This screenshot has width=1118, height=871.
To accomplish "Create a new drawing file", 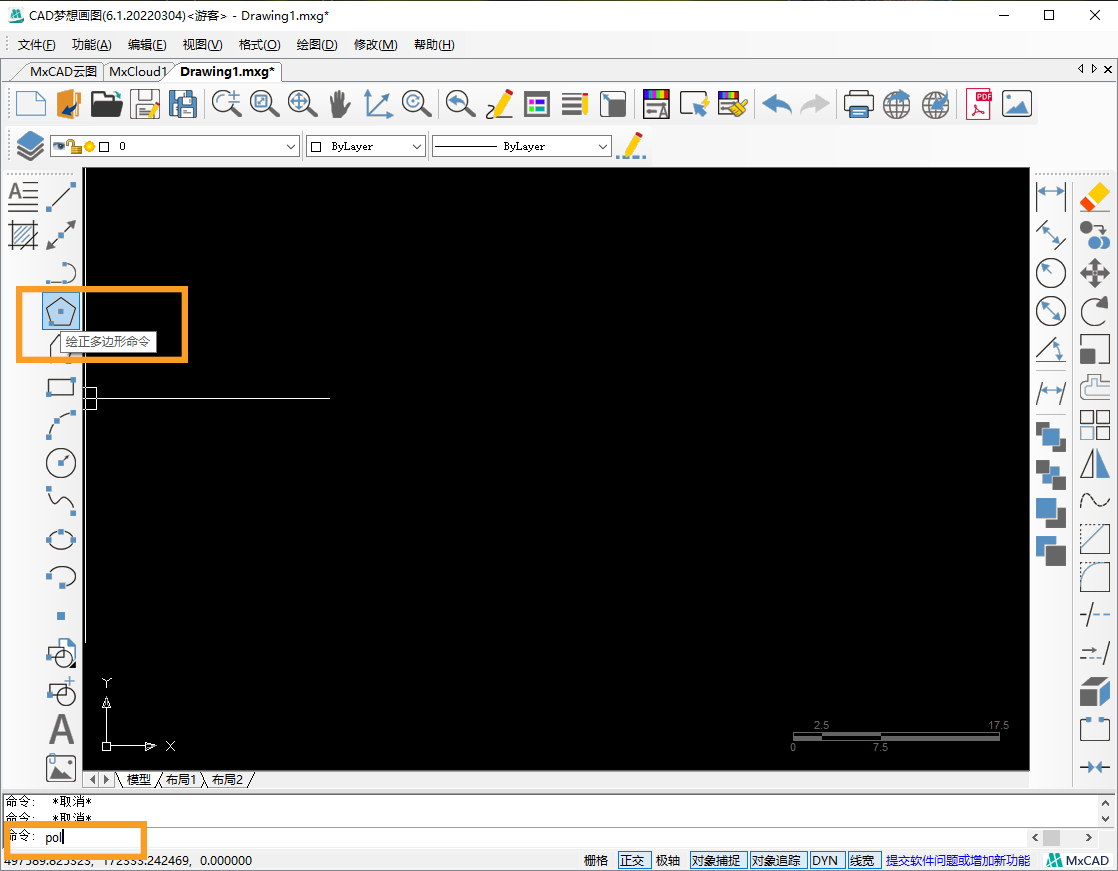I will click(31, 104).
